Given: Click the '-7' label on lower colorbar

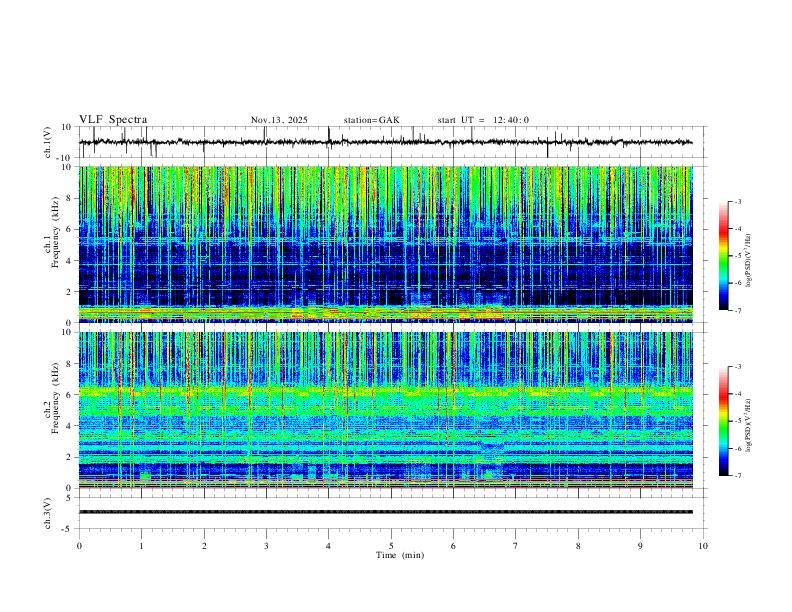Looking at the screenshot, I should [x=738, y=476].
